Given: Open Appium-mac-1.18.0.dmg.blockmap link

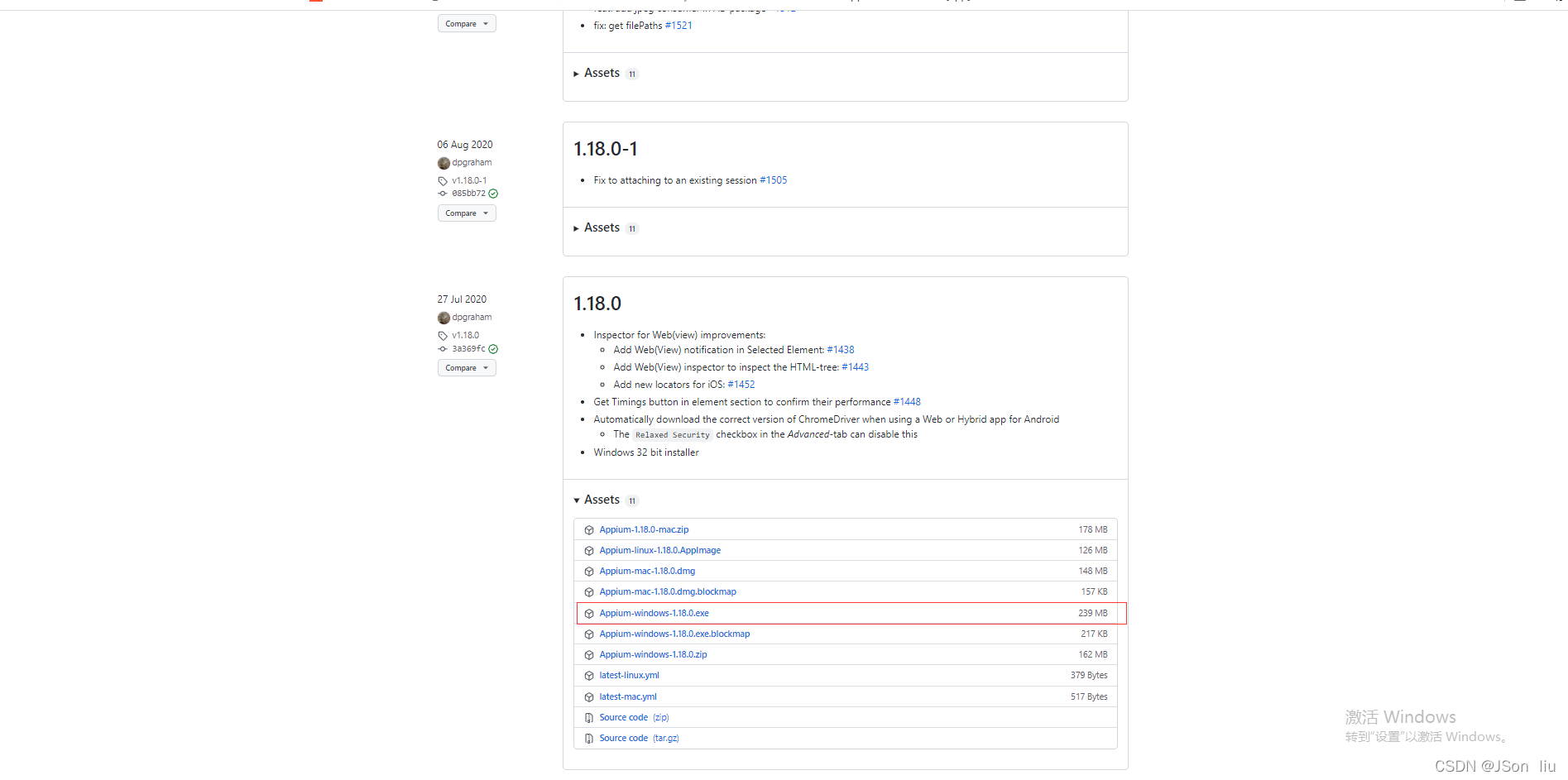Looking at the screenshot, I should coord(668,591).
